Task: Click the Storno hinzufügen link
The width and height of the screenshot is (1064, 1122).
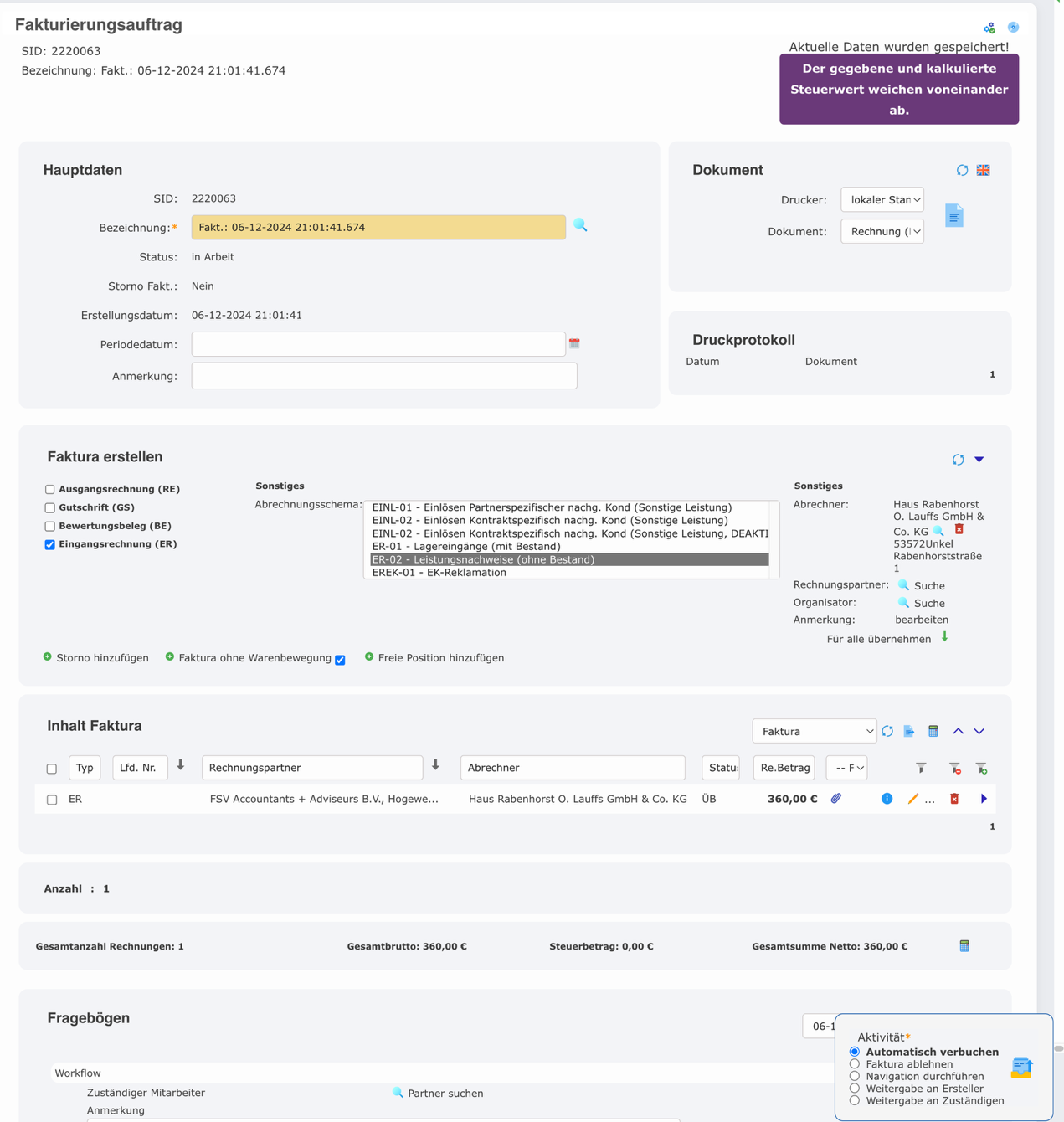Action: coord(101,657)
